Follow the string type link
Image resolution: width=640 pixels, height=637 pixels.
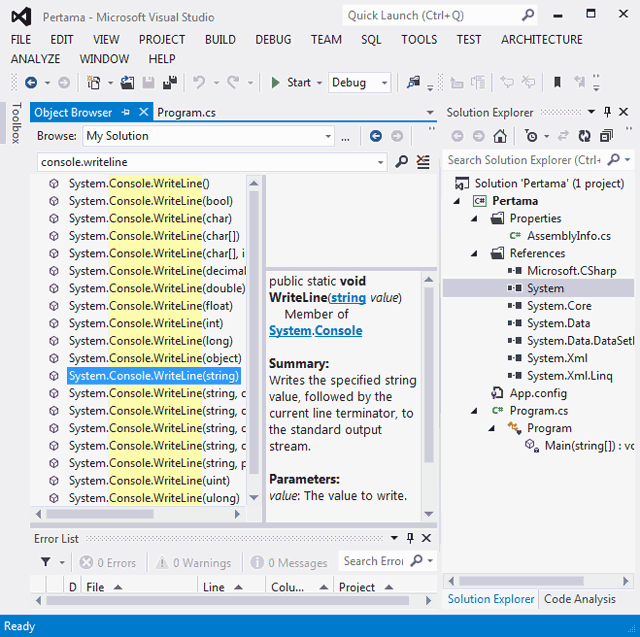coord(348,298)
